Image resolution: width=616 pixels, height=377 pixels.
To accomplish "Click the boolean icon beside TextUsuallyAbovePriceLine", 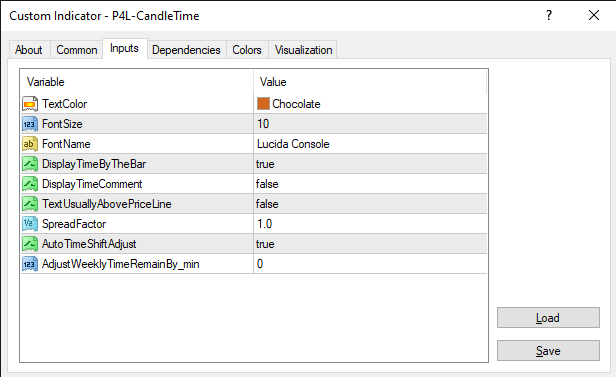I will pos(30,204).
